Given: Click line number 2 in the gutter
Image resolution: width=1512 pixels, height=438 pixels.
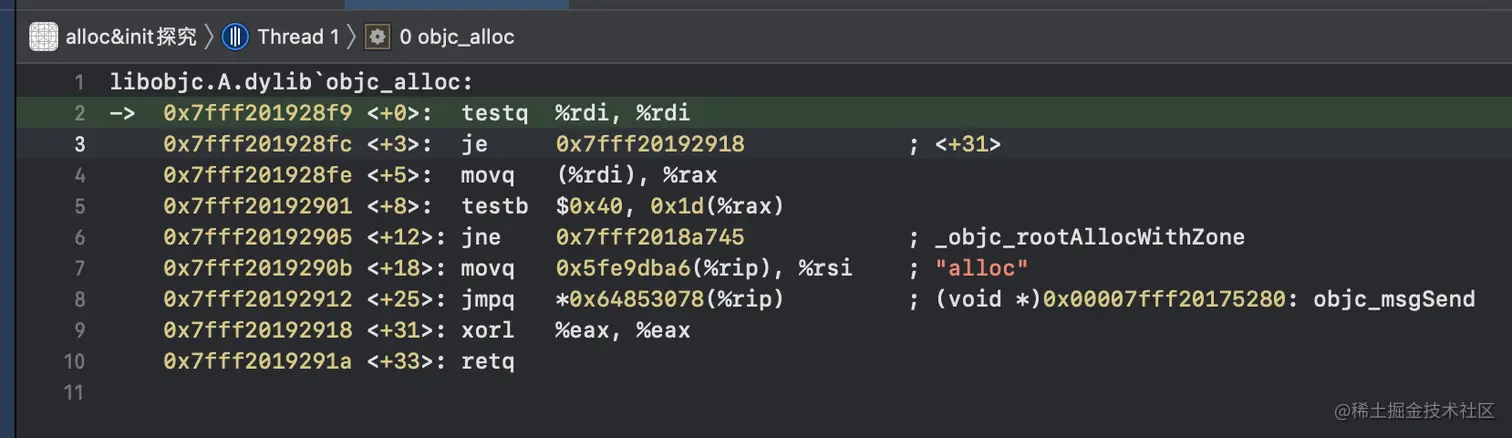Looking at the screenshot, I should click(x=80, y=113).
